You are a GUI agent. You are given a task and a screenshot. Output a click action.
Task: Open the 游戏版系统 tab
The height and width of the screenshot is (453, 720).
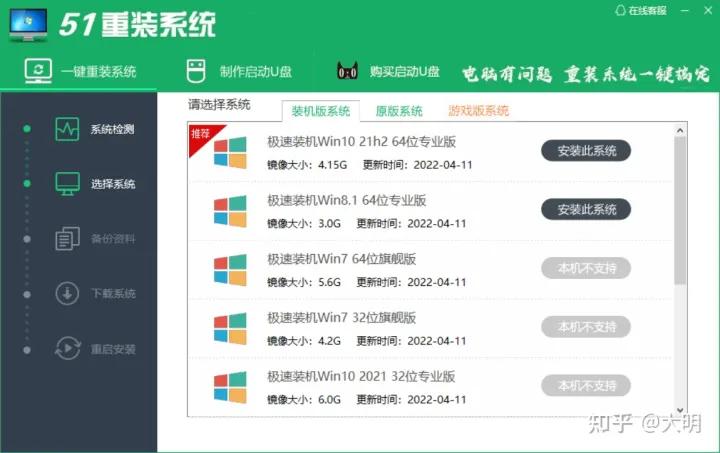[478, 111]
